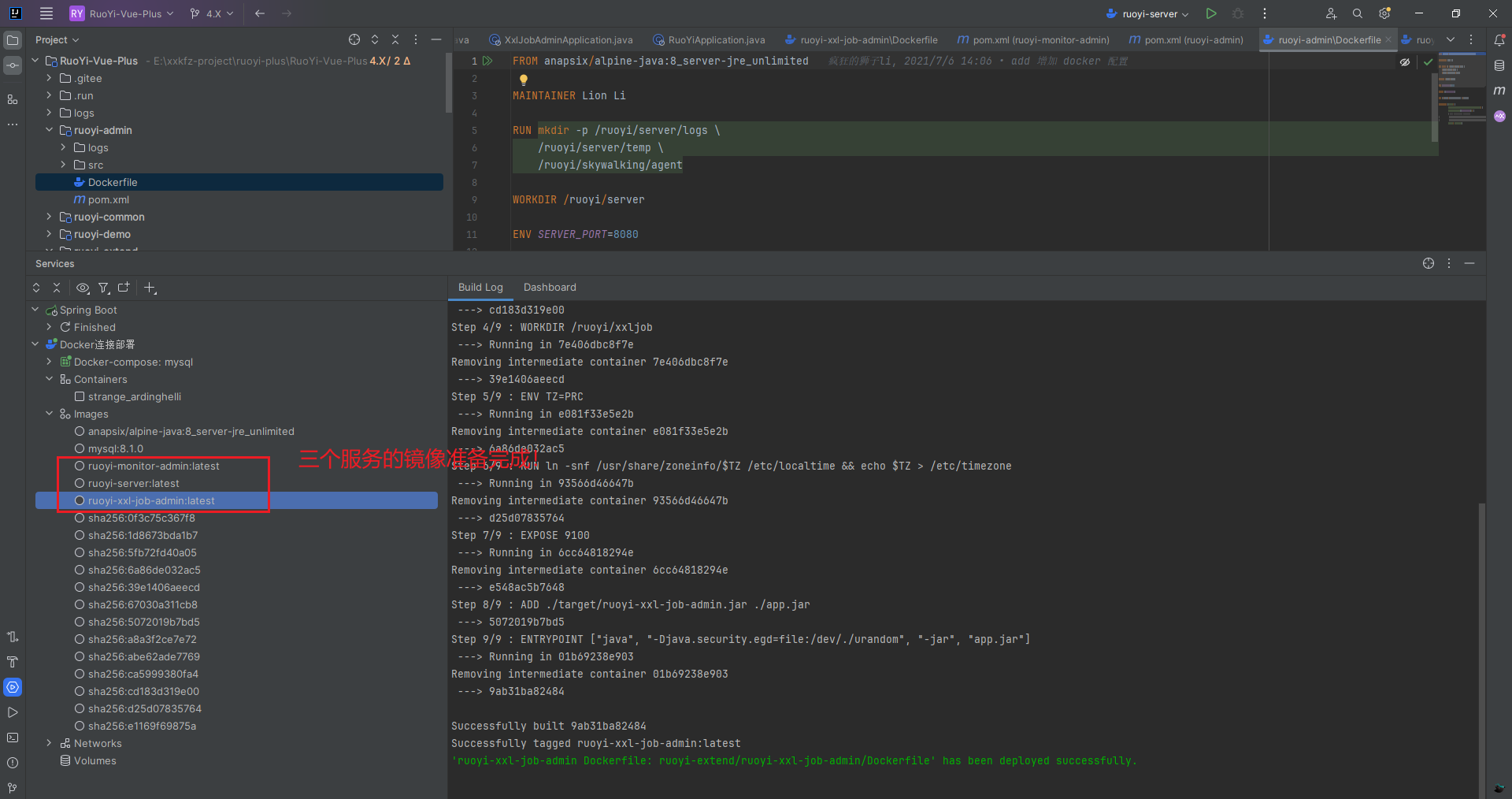This screenshot has width=1512, height=799.
Task: Open the Terminal tool window
Action: pos(13,738)
